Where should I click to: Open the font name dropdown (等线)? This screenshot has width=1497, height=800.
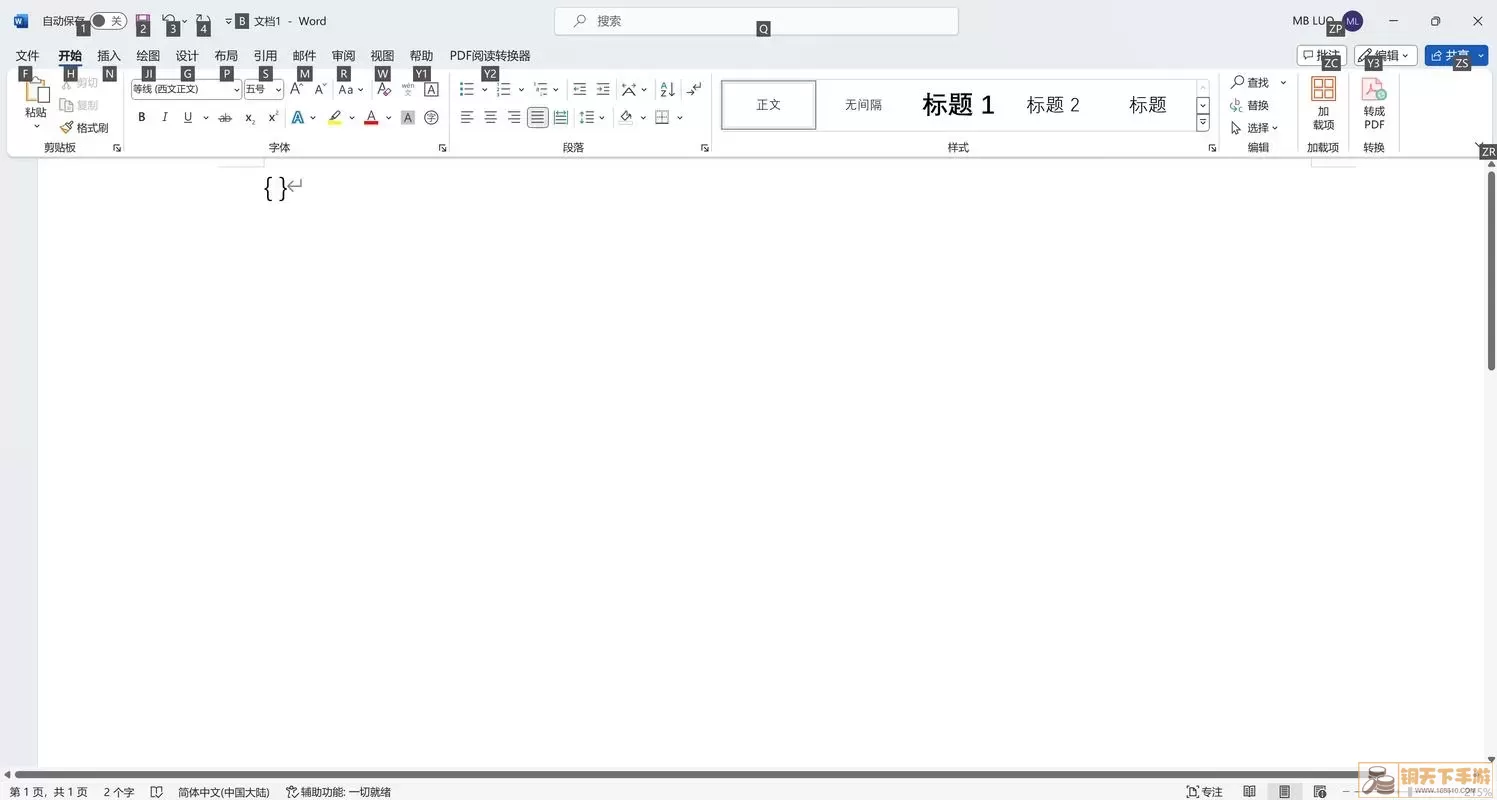[237, 90]
